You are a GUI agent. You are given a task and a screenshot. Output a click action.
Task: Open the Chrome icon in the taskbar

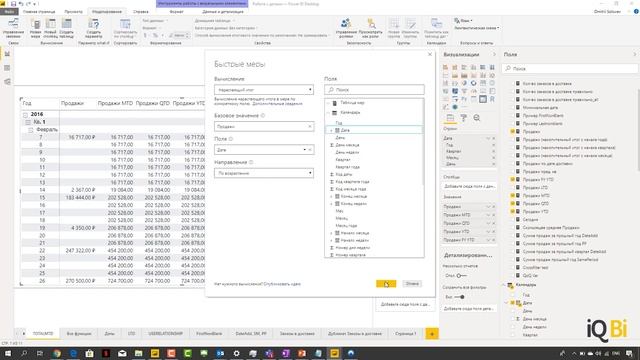[x=57, y=353]
